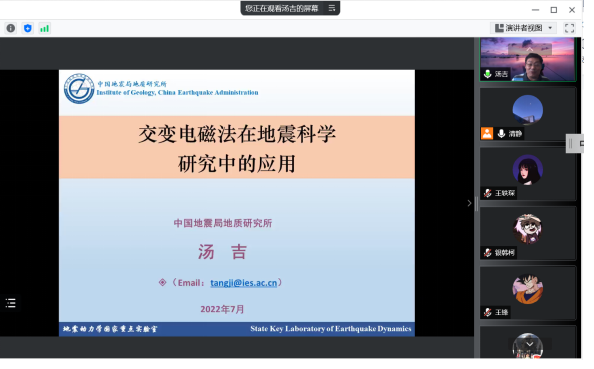Collapse the participant sidebar arrow

coord(469,203)
